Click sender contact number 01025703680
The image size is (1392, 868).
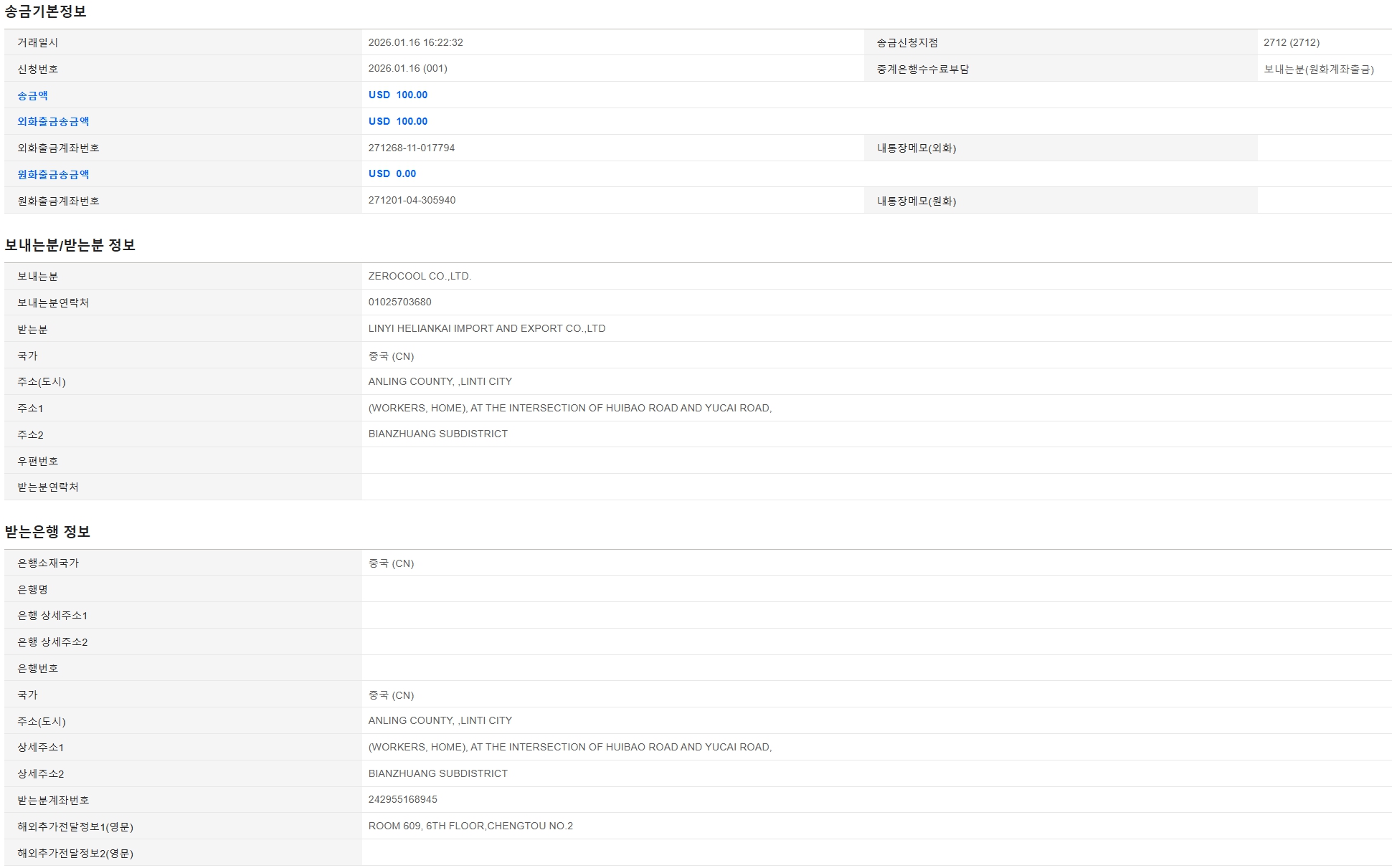pyautogui.click(x=399, y=302)
